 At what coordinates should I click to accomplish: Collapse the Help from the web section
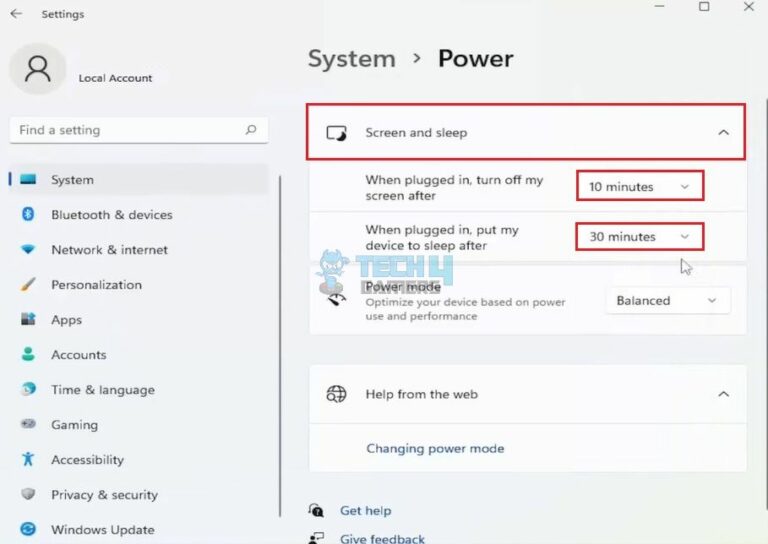(723, 394)
